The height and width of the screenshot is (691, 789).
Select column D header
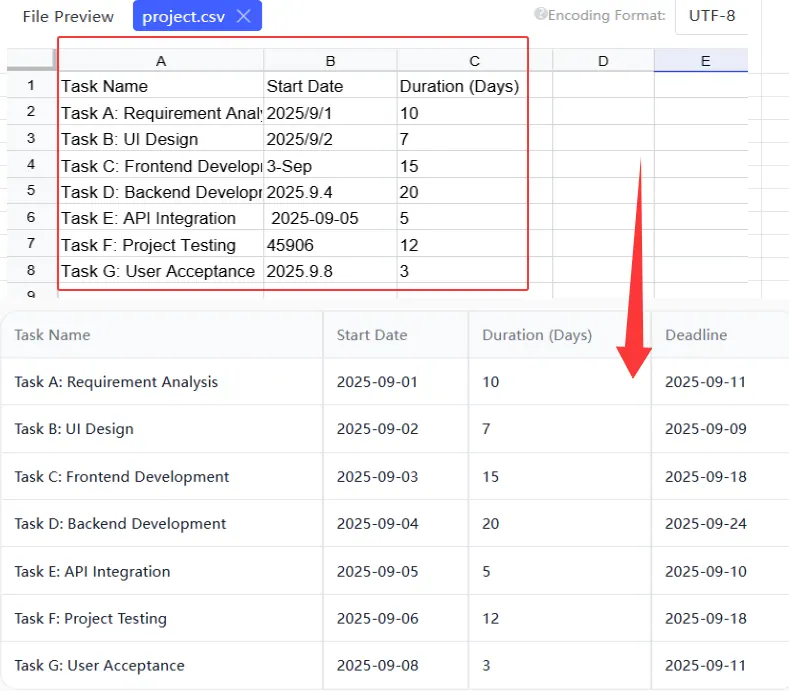603,61
